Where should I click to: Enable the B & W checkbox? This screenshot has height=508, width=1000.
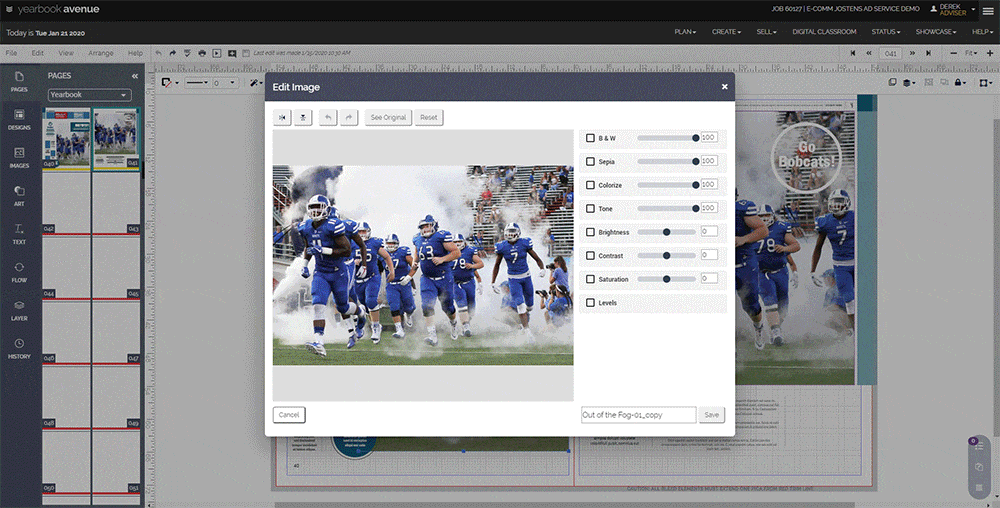tap(590, 138)
